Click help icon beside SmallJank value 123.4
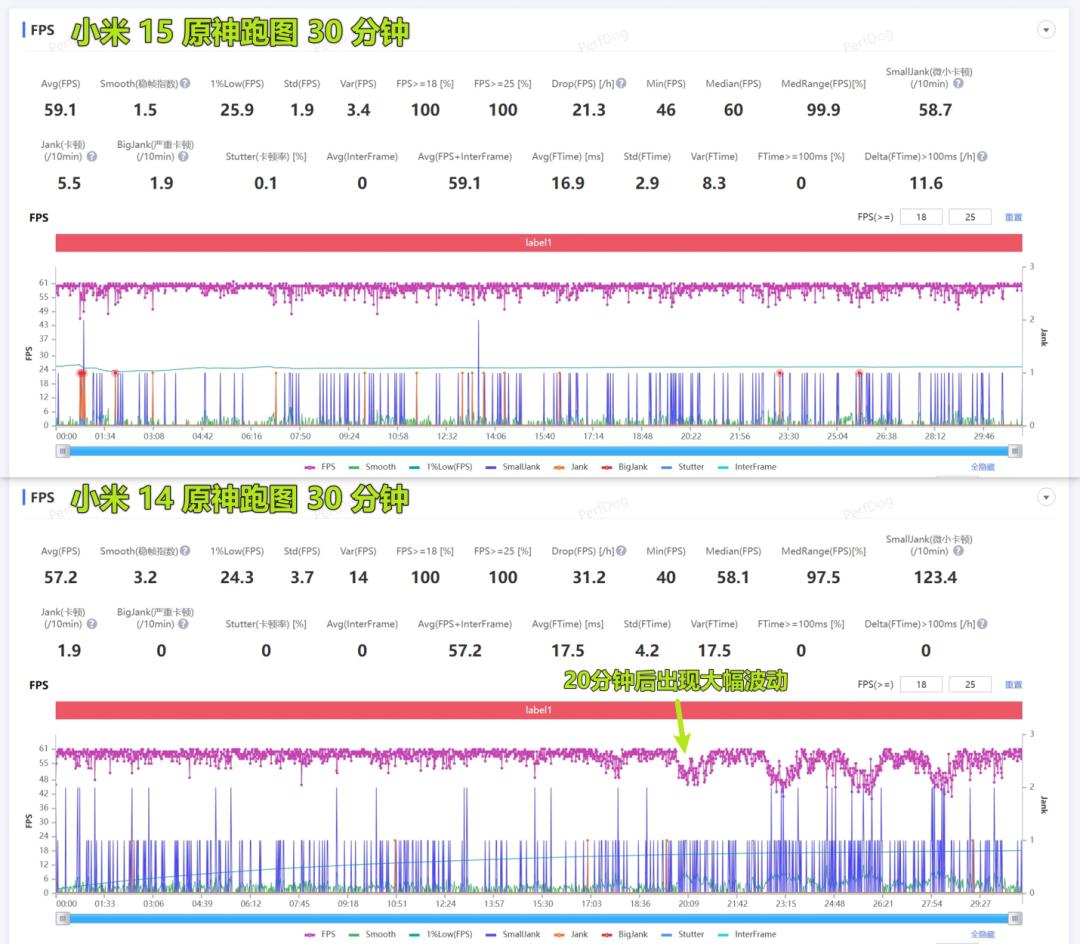Viewport: 1080px width, 944px height. click(959, 552)
